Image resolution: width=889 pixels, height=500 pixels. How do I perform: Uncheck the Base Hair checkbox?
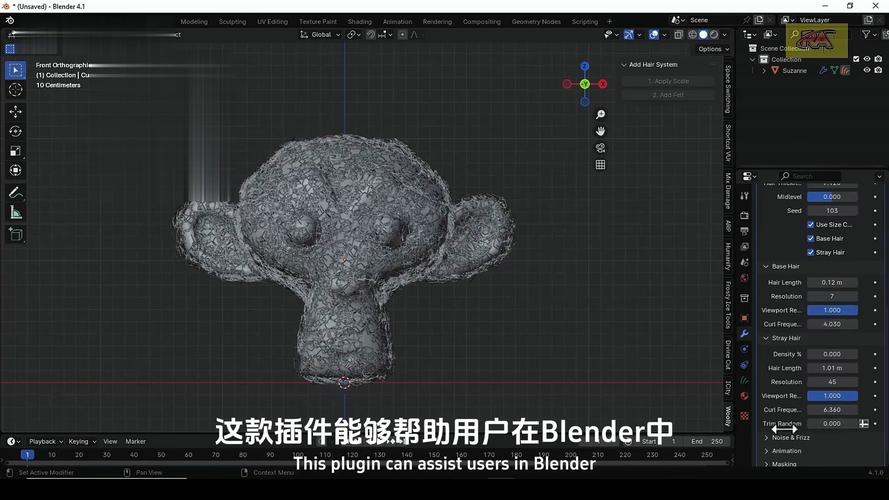(x=811, y=239)
